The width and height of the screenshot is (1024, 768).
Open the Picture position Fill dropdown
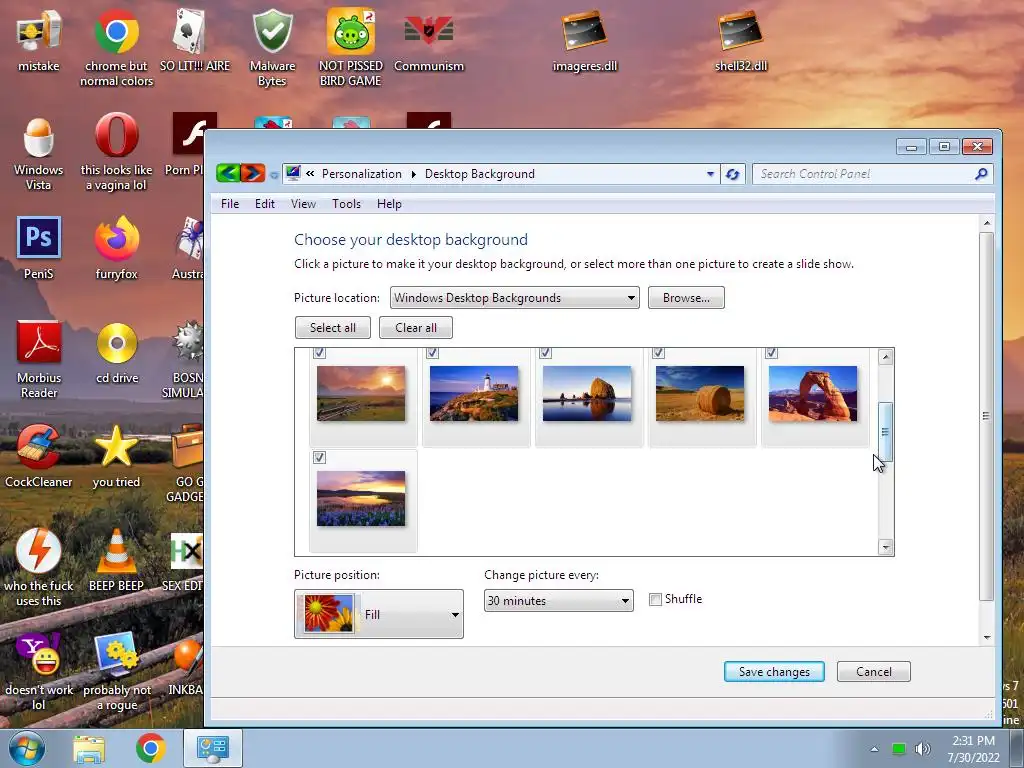coord(379,614)
